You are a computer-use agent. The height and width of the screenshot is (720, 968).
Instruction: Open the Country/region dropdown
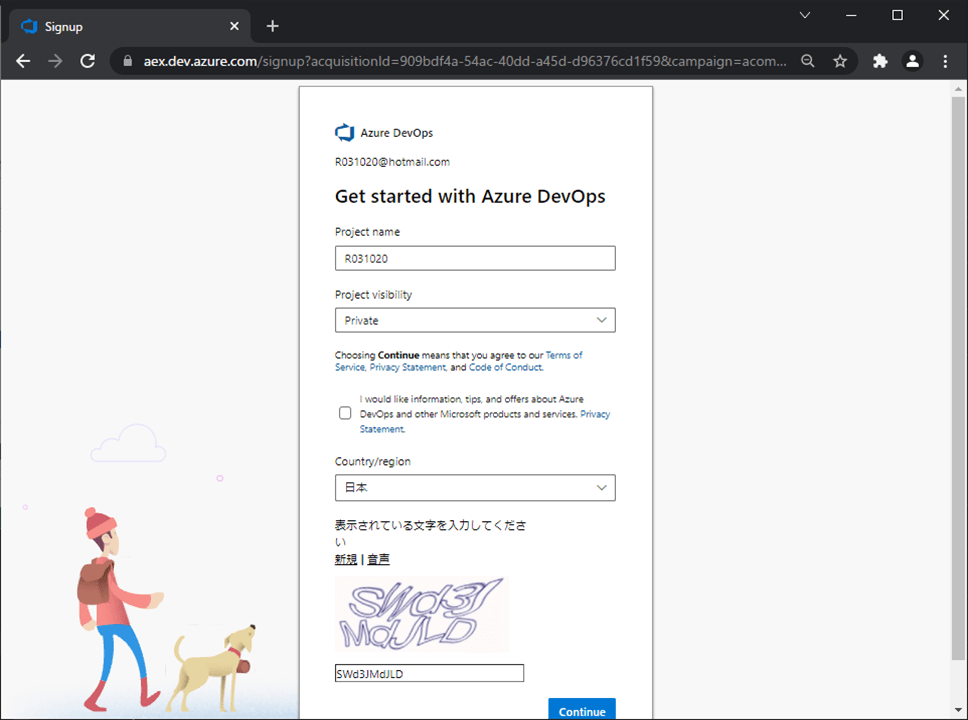click(x=475, y=487)
